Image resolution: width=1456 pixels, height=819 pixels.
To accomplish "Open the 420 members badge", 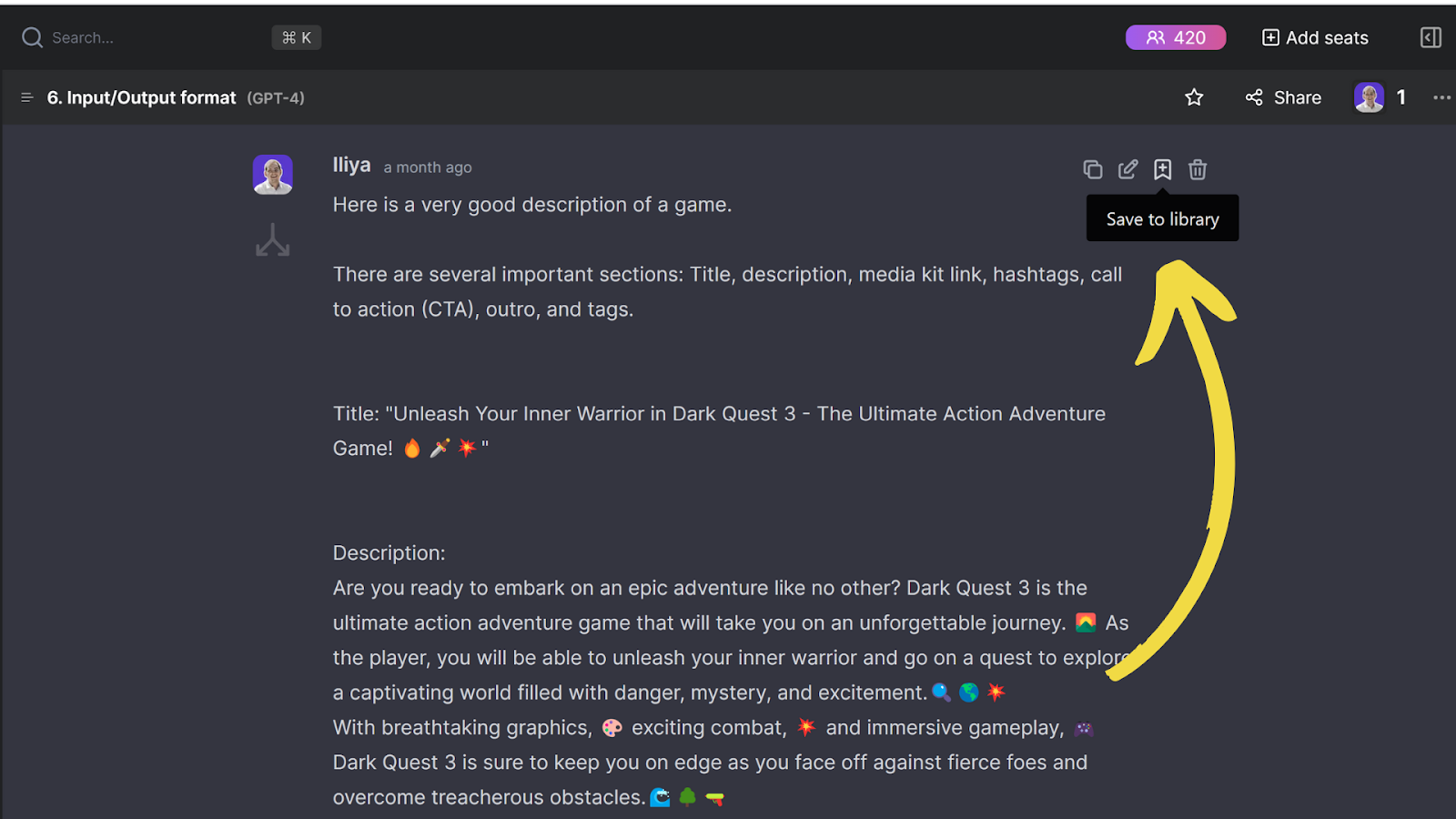I will [1176, 37].
